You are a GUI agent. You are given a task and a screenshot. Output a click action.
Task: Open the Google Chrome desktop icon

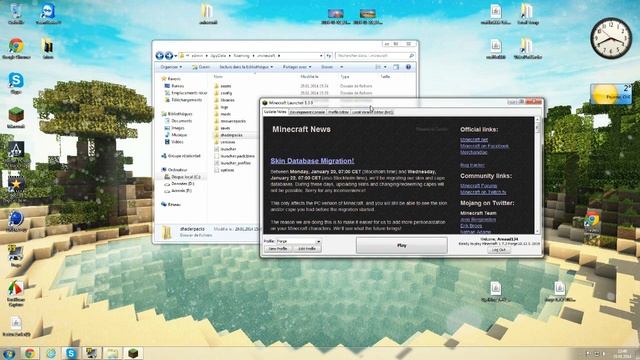(16, 49)
